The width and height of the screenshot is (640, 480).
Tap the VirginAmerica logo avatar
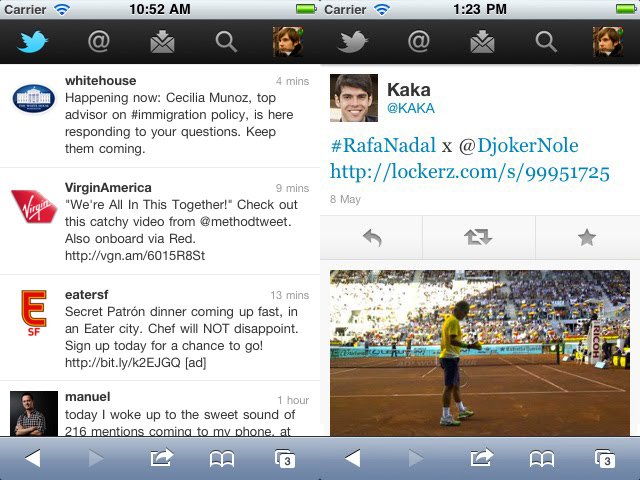point(34,206)
